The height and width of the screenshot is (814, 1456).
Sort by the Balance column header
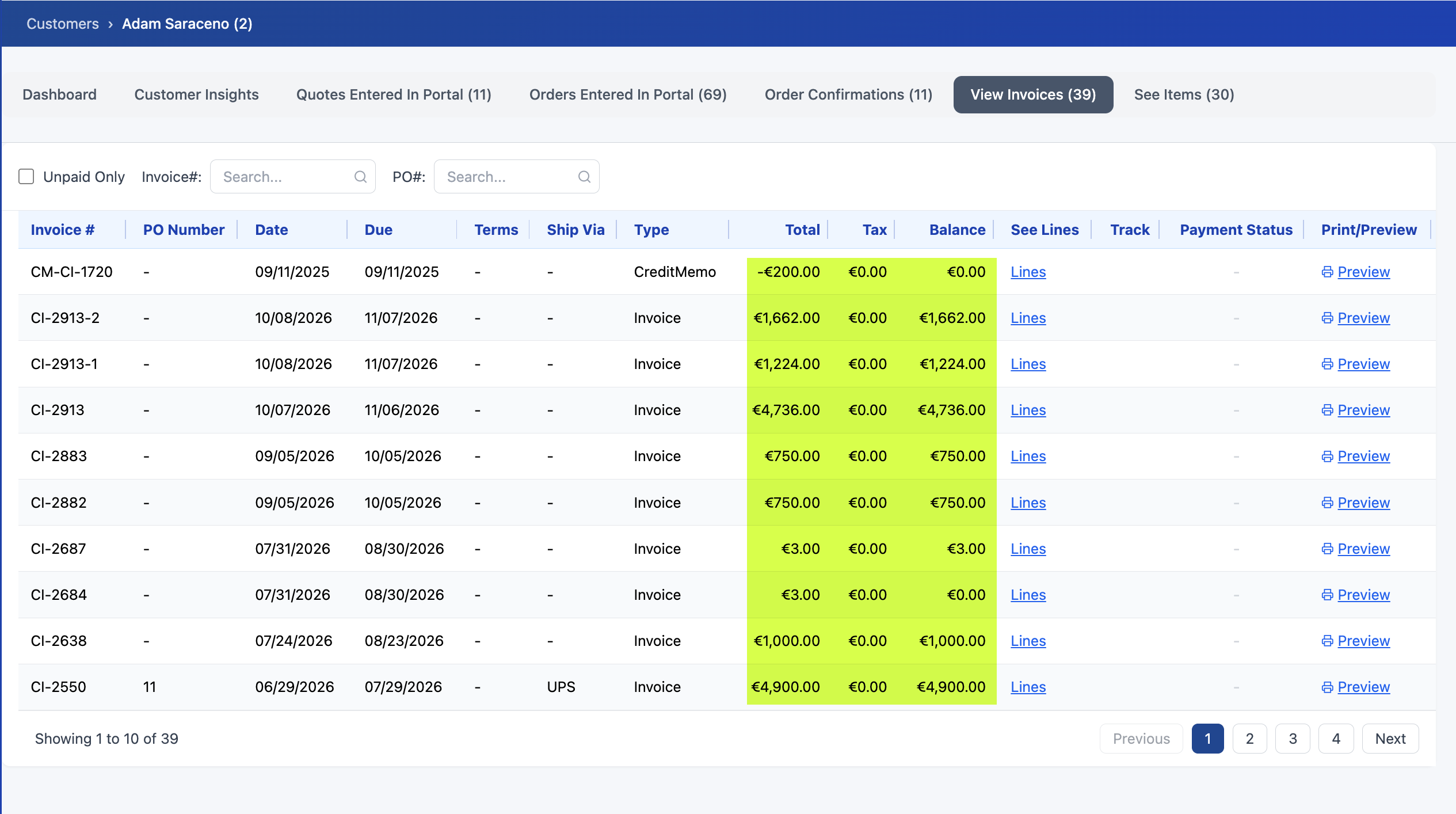click(x=957, y=230)
